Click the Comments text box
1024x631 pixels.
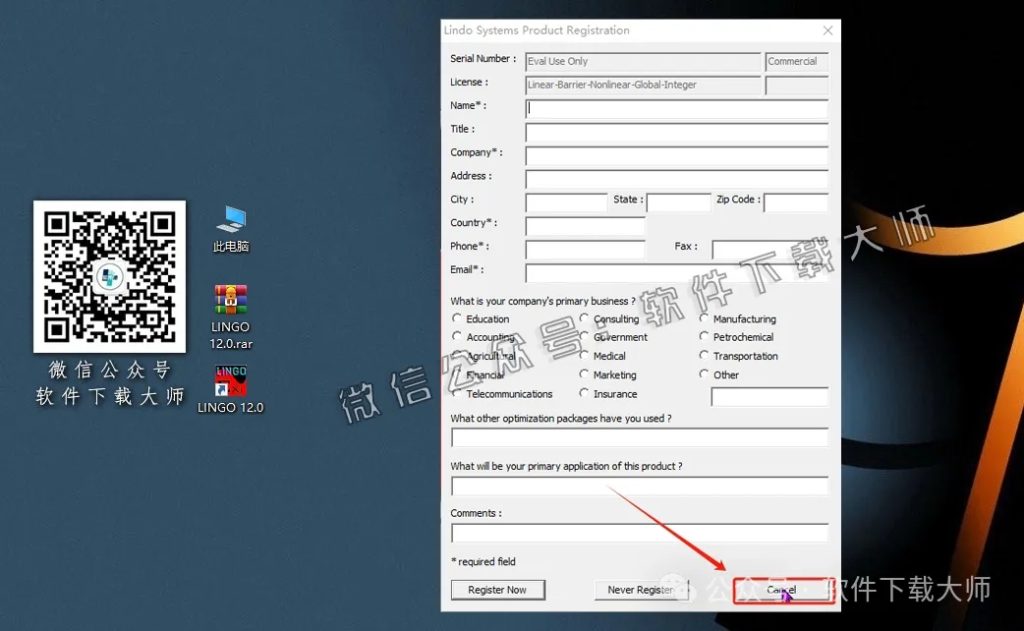pos(639,532)
